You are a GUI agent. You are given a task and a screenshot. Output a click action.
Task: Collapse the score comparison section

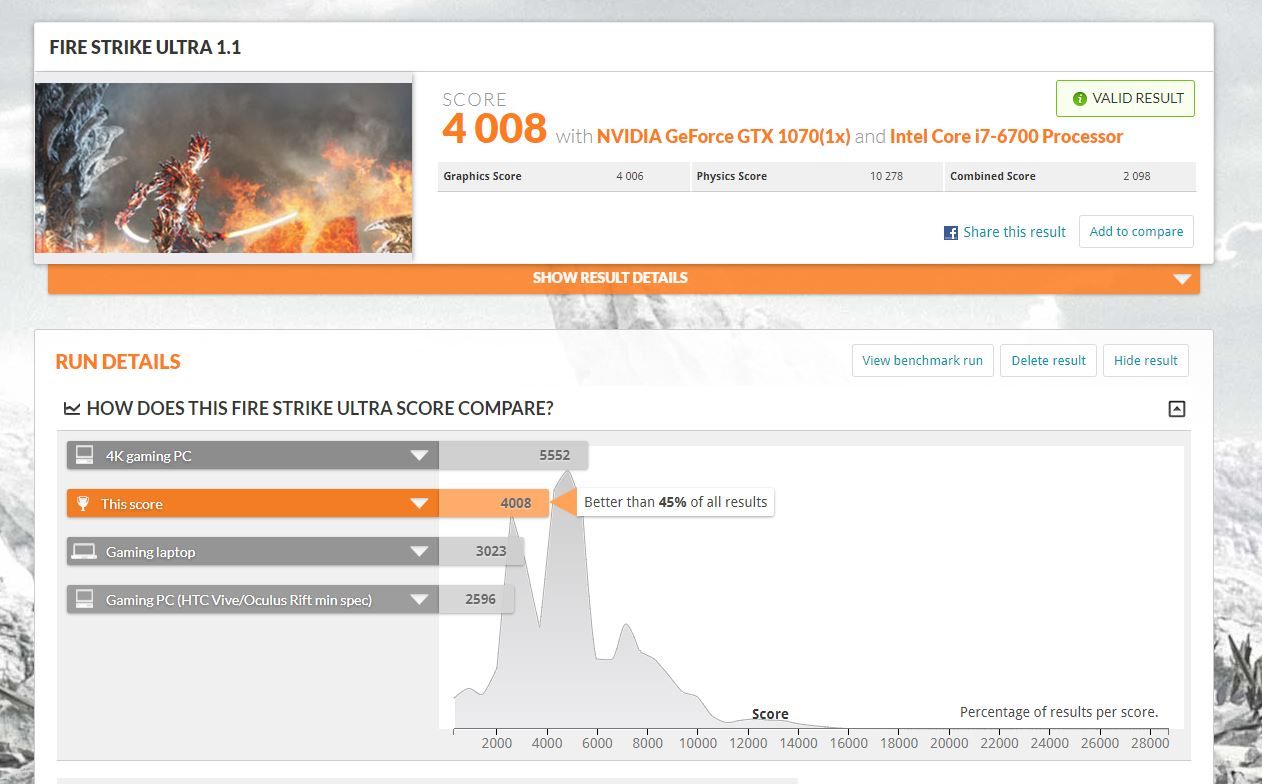coord(1177,408)
